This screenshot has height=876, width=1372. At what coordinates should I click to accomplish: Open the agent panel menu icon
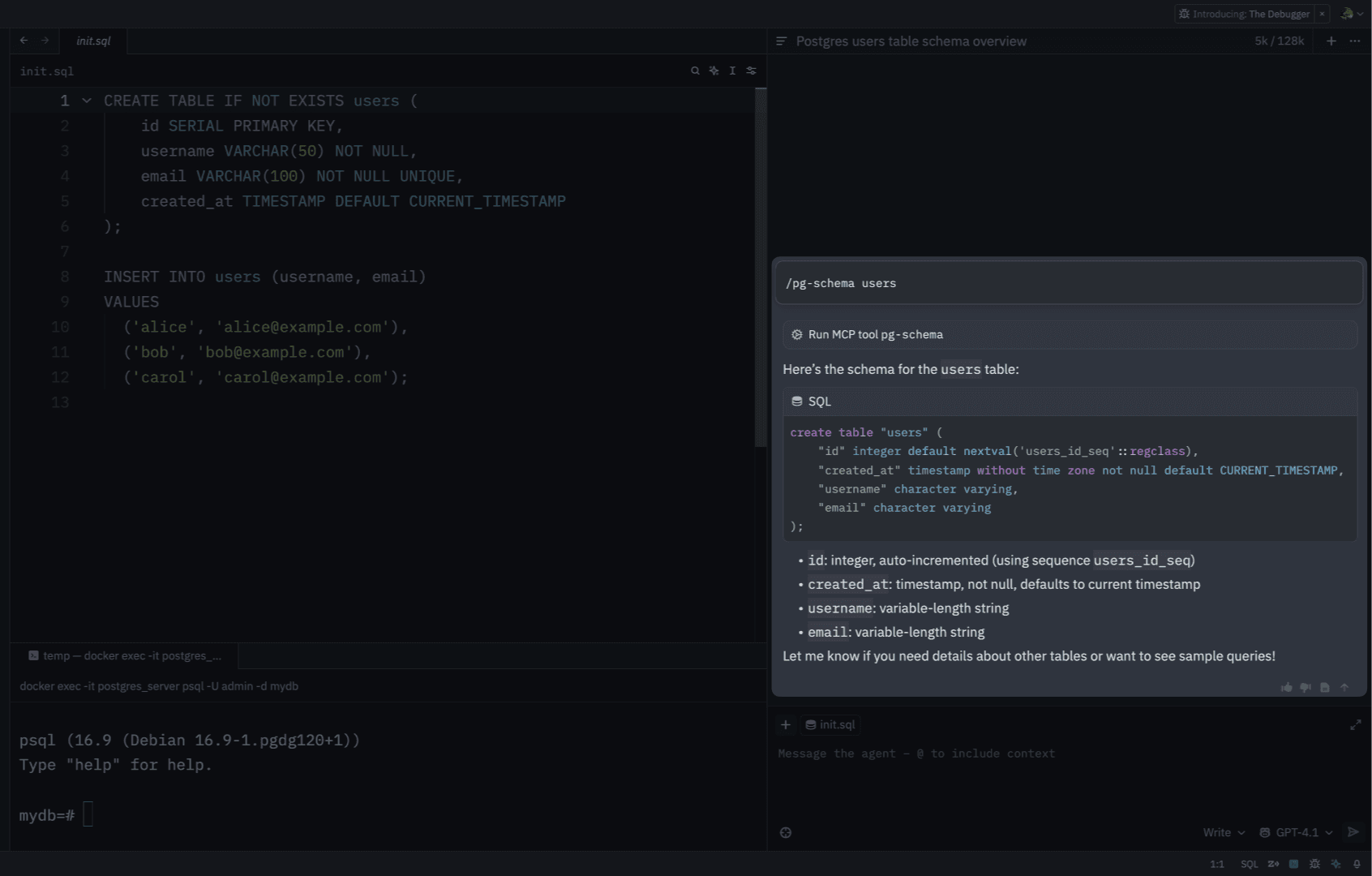click(x=1353, y=41)
